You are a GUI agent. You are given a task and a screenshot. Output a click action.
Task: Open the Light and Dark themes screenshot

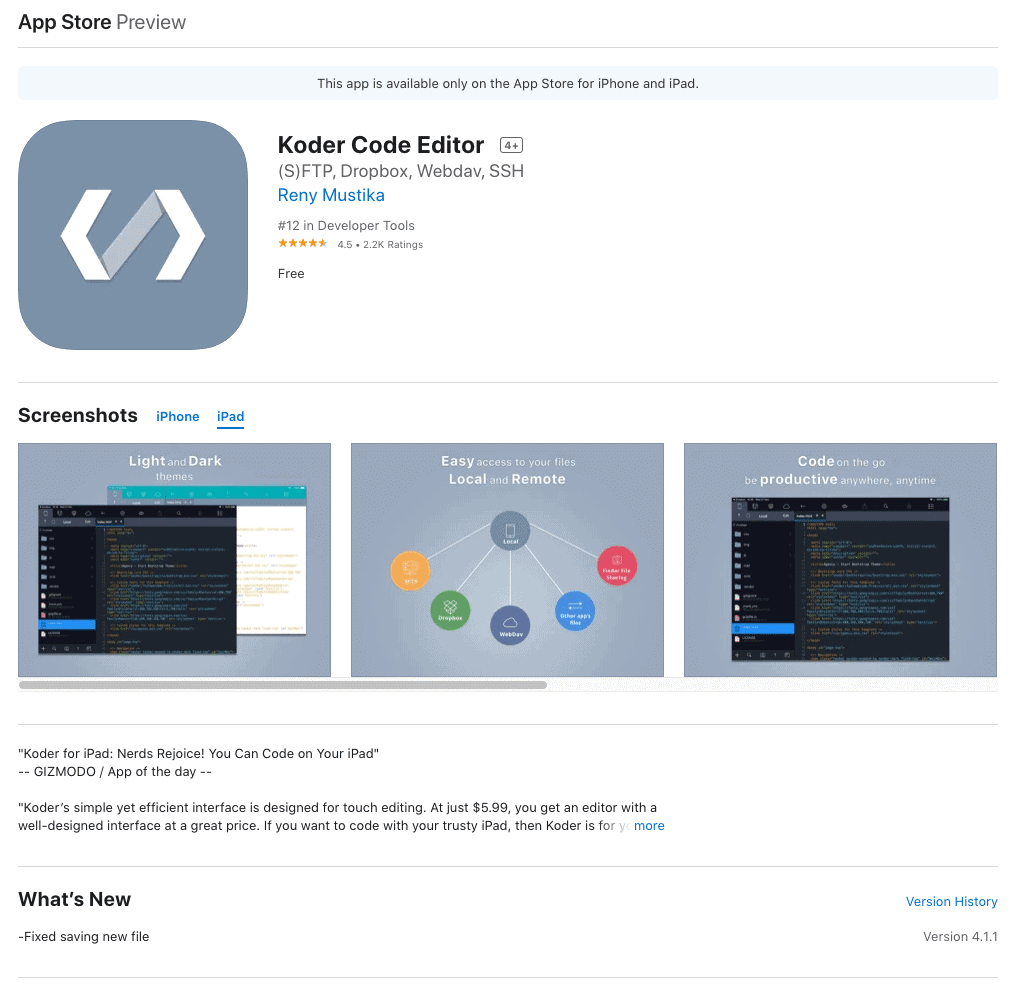(175, 560)
